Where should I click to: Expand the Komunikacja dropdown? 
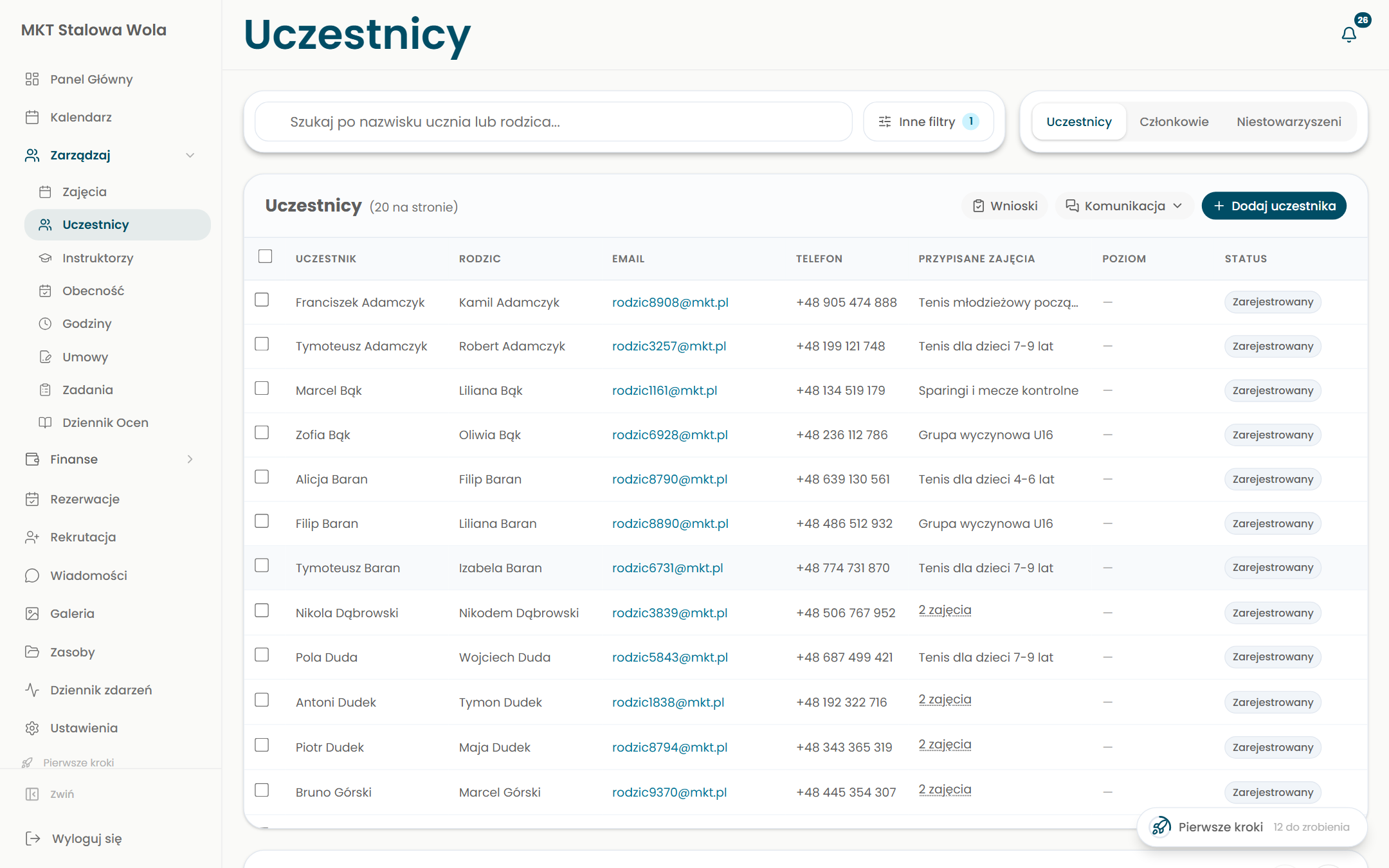pos(1124,206)
